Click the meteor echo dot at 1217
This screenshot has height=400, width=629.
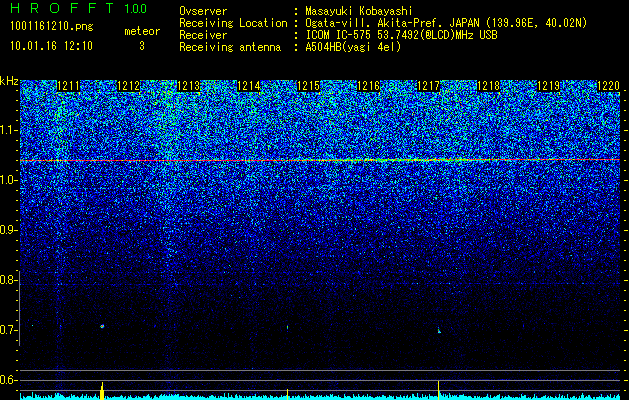coord(439,331)
